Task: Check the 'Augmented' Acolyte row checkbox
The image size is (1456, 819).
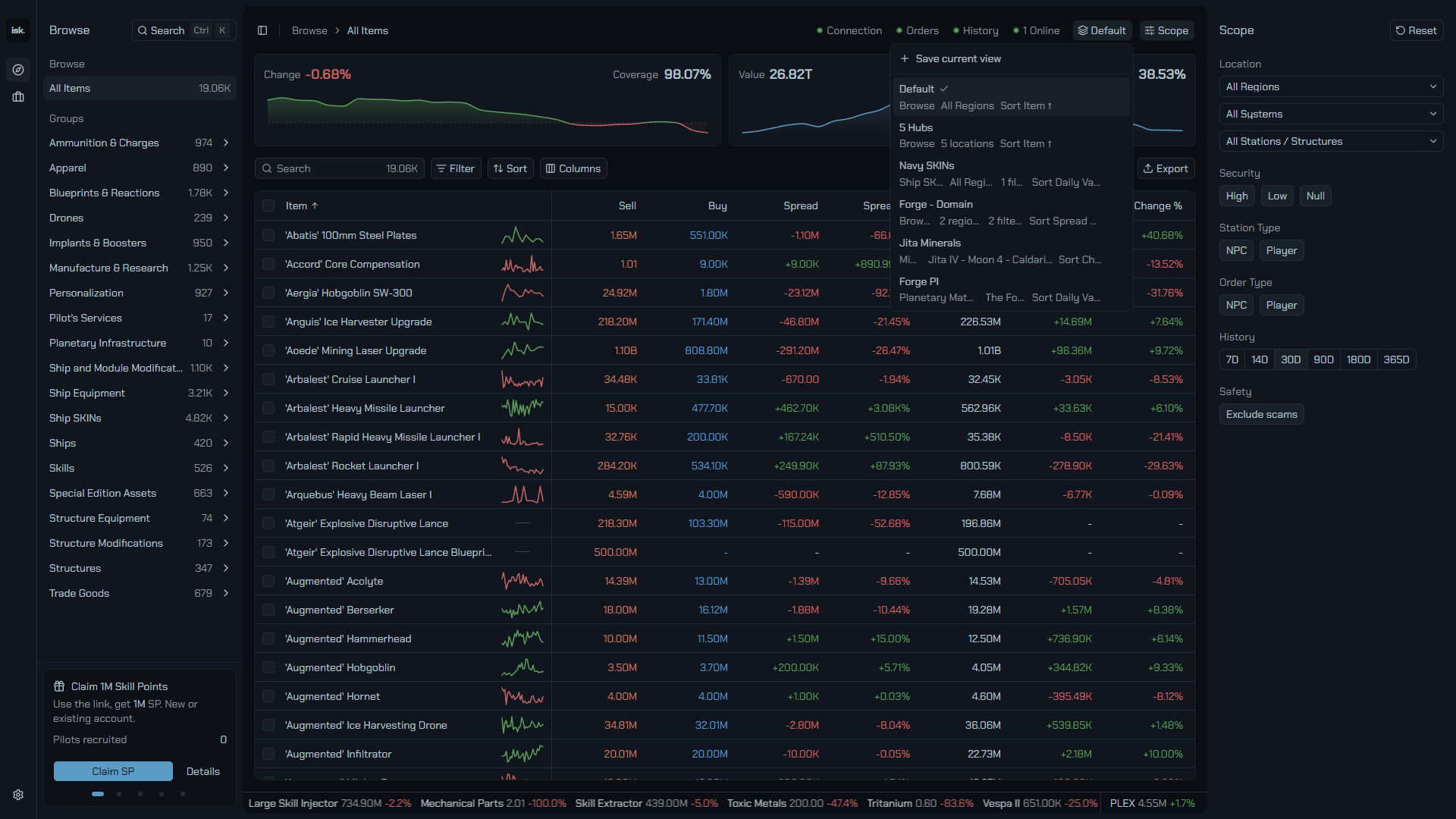Action: pos(268,581)
